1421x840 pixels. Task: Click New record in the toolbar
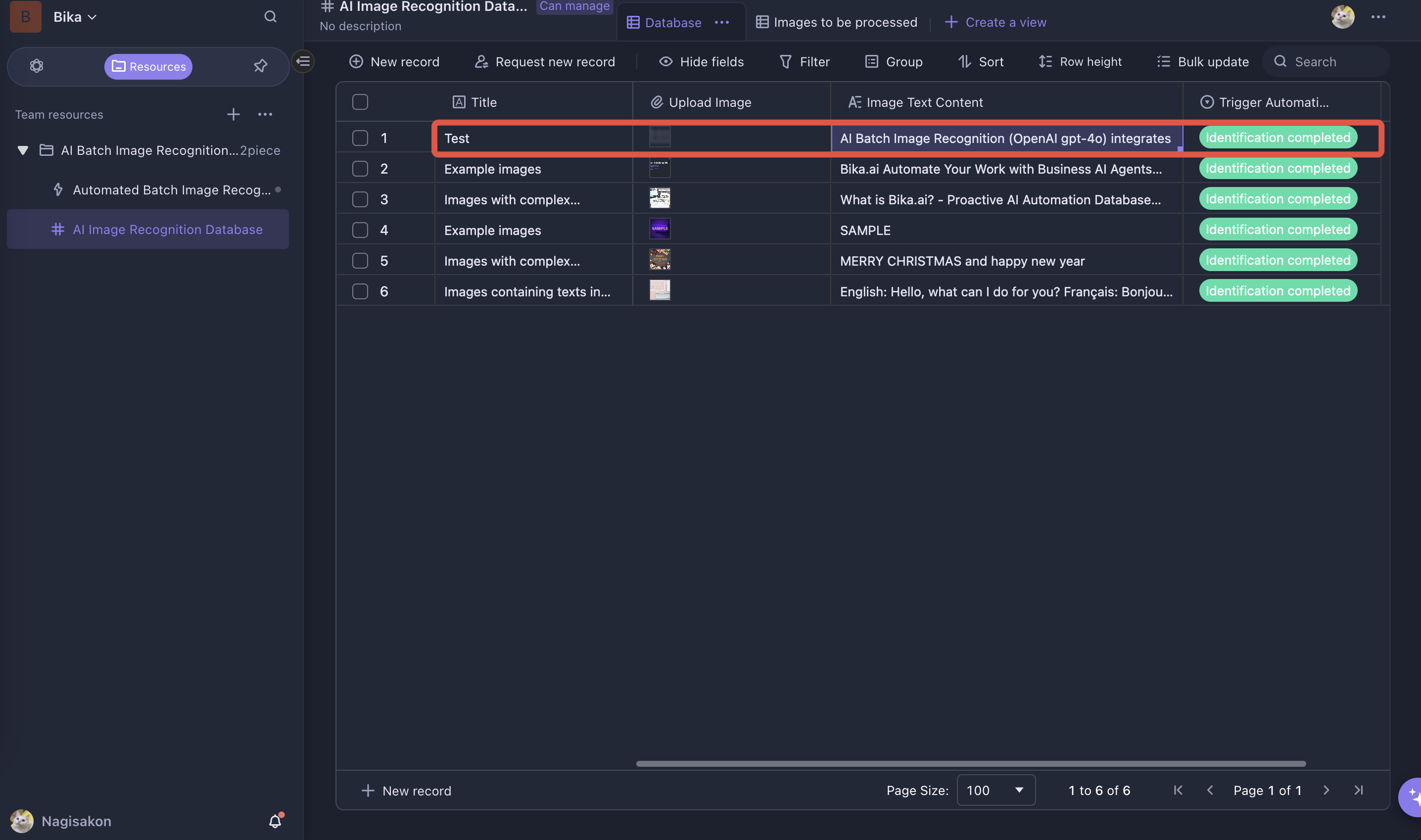pos(394,61)
